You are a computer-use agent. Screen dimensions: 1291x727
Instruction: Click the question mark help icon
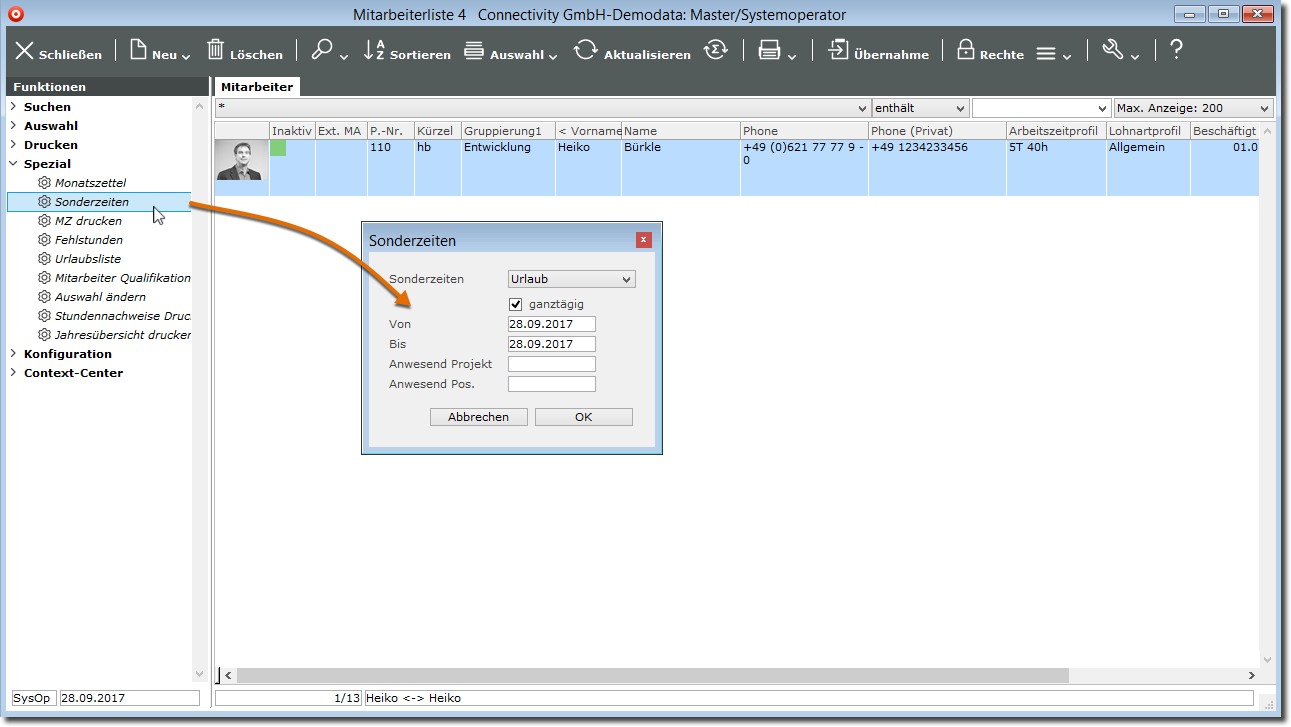pos(1176,50)
